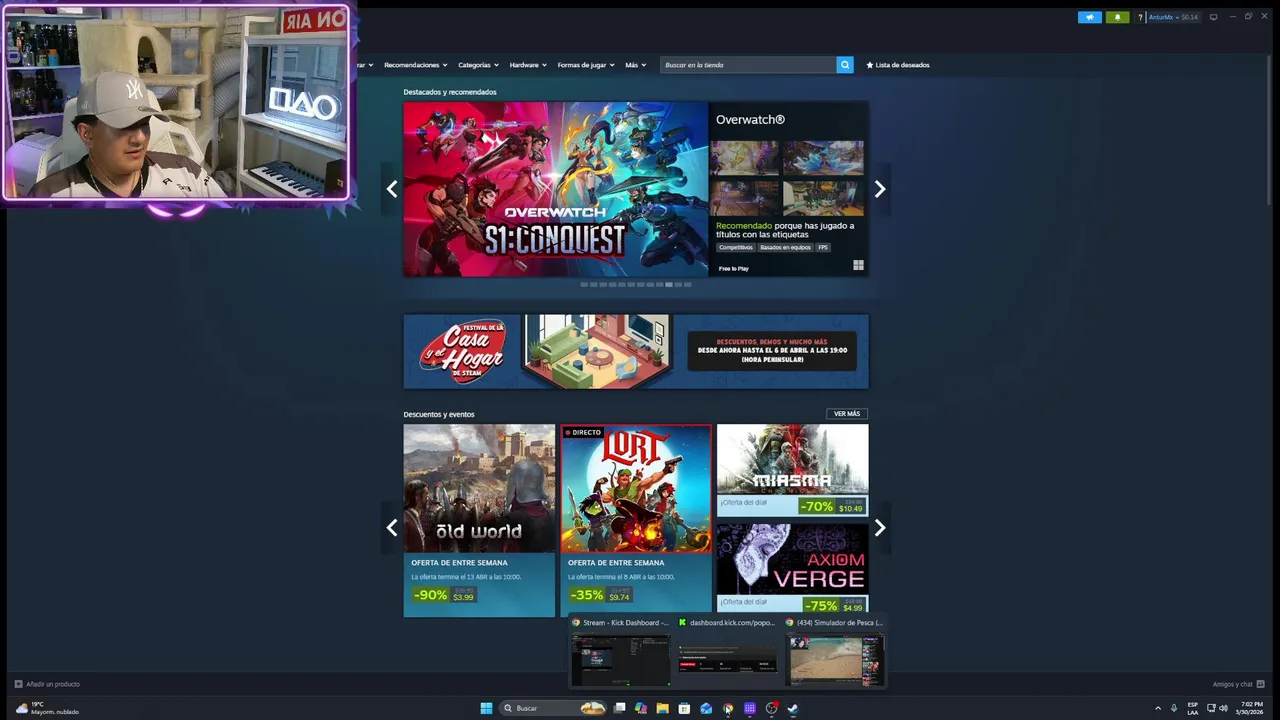The image size is (1280, 720).
Task: Click 'Añadir un producto' plus icon
Action: (x=18, y=684)
